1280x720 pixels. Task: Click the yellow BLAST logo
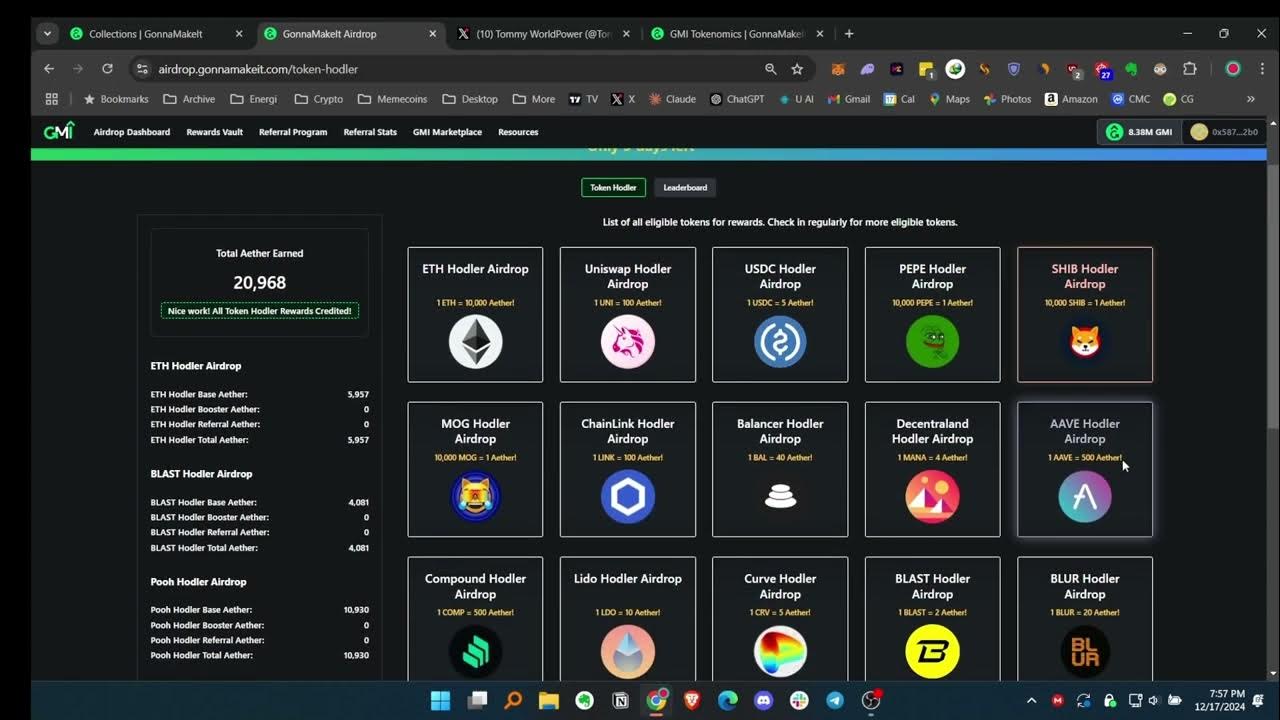pyautogui.click(x=932, y=651)
